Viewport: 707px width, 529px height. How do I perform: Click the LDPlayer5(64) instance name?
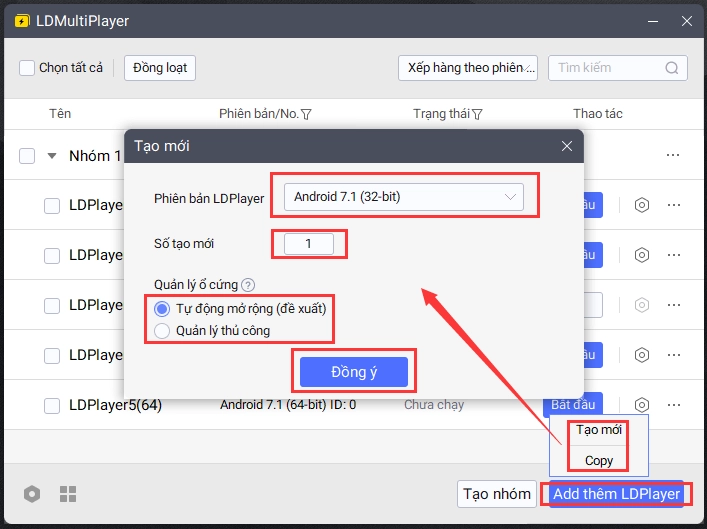[x=115, y=405]
